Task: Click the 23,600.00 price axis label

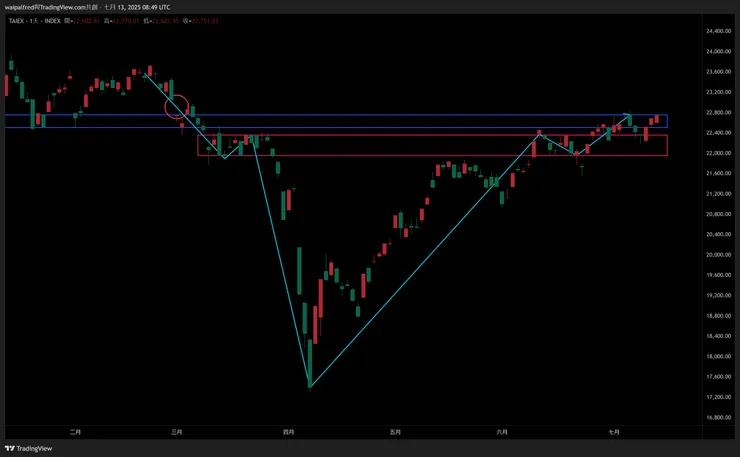Action: [718, 71]
